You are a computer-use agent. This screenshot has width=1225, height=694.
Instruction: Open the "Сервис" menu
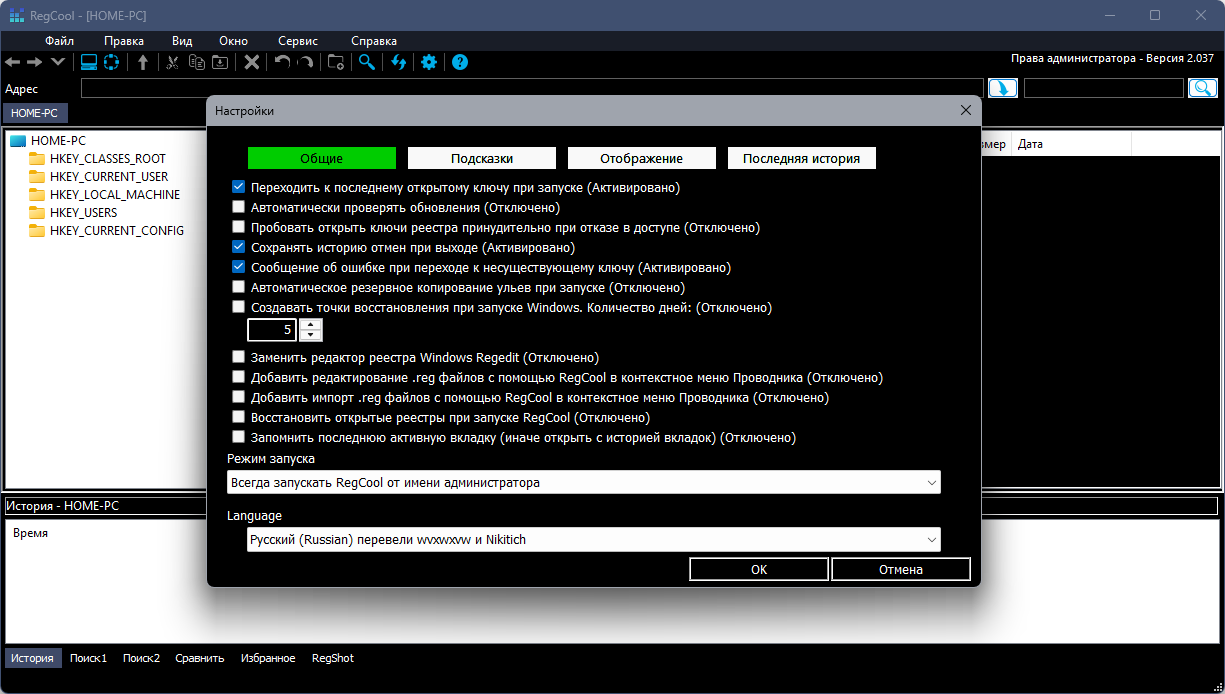click(x=298, y=41)
